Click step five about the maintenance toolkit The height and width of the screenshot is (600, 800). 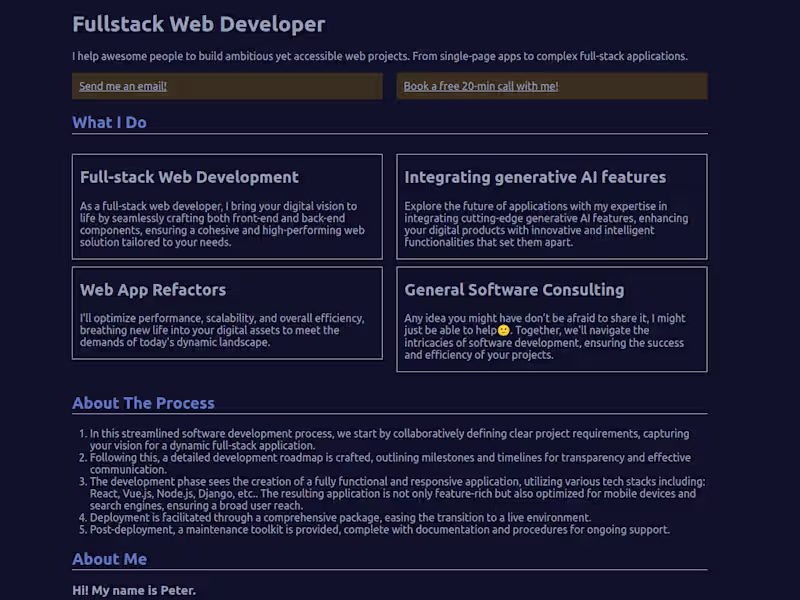[x=378, y=530]
